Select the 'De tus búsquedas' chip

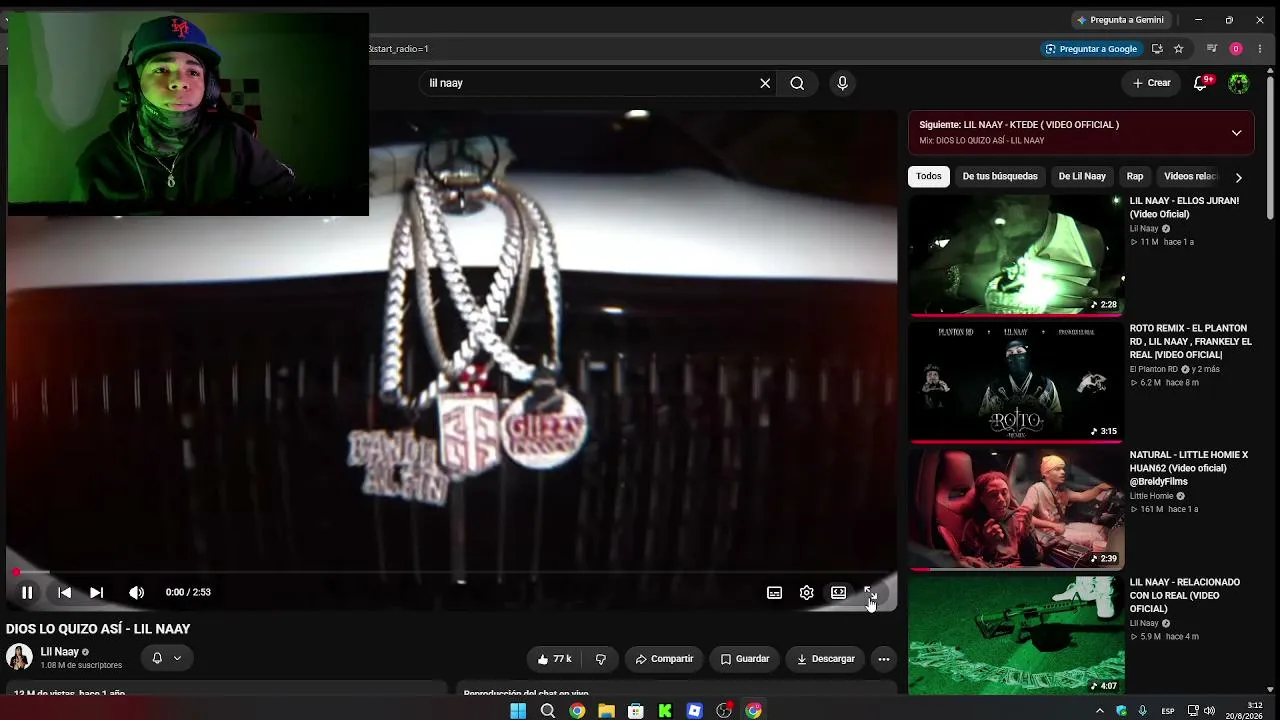coord(1000,176)
